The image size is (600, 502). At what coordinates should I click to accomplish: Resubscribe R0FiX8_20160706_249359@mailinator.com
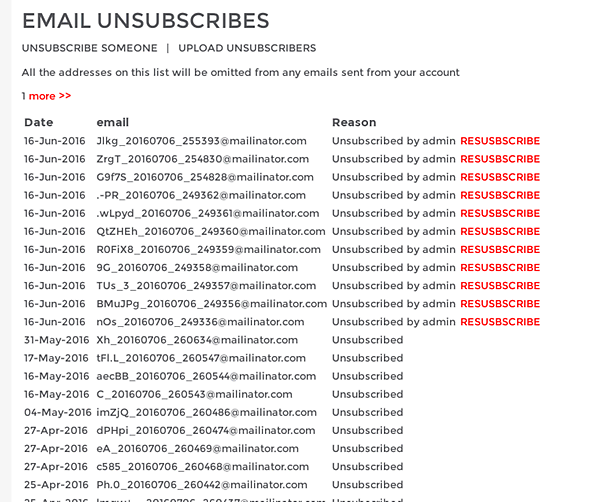[500, 249]
